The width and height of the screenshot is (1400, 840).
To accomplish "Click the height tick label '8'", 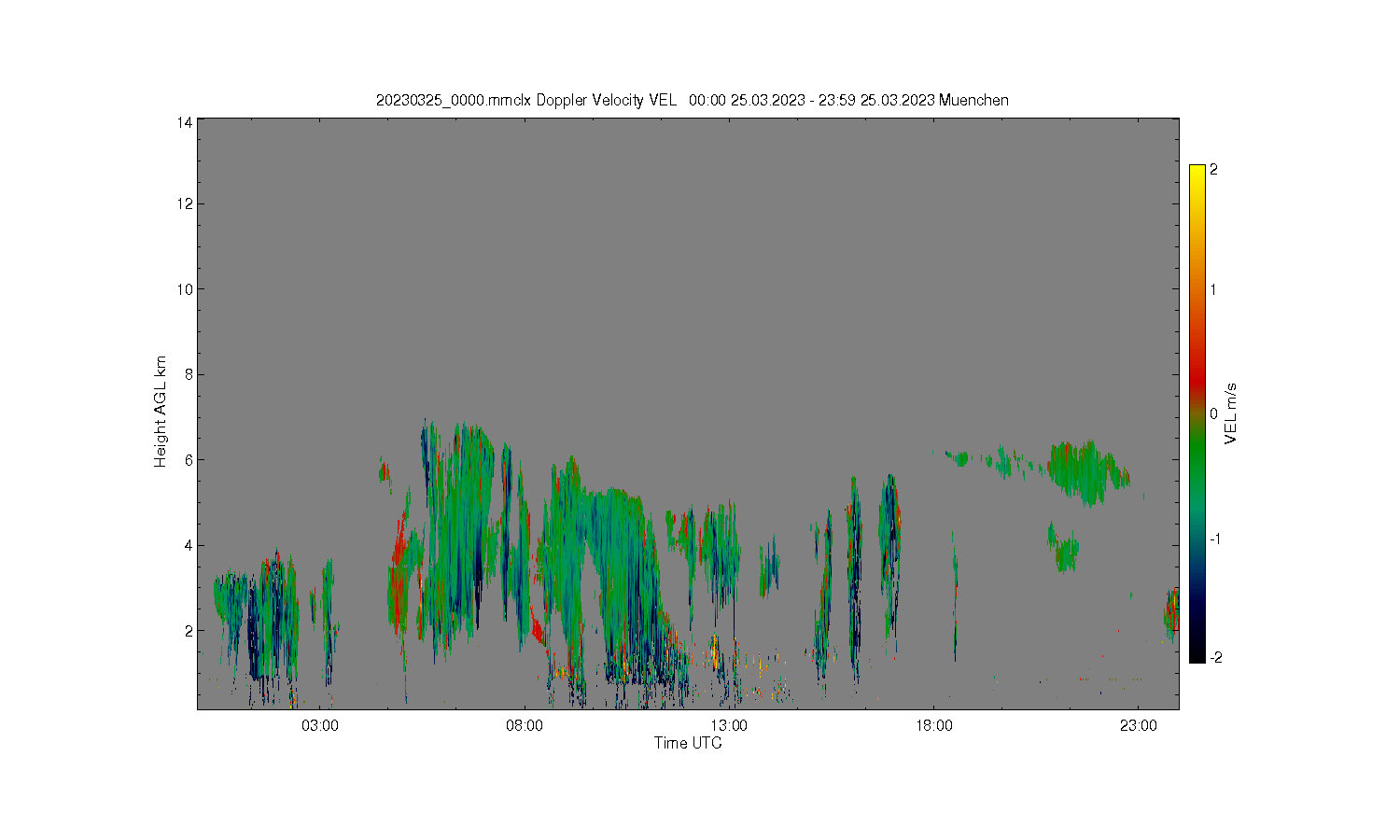I will (x=189, y=374).
